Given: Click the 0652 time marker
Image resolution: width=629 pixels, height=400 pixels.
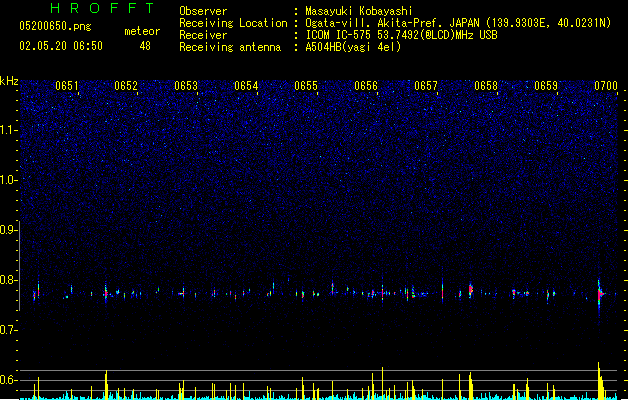Looking at the screenshot, I should click(x=126, y=86).
